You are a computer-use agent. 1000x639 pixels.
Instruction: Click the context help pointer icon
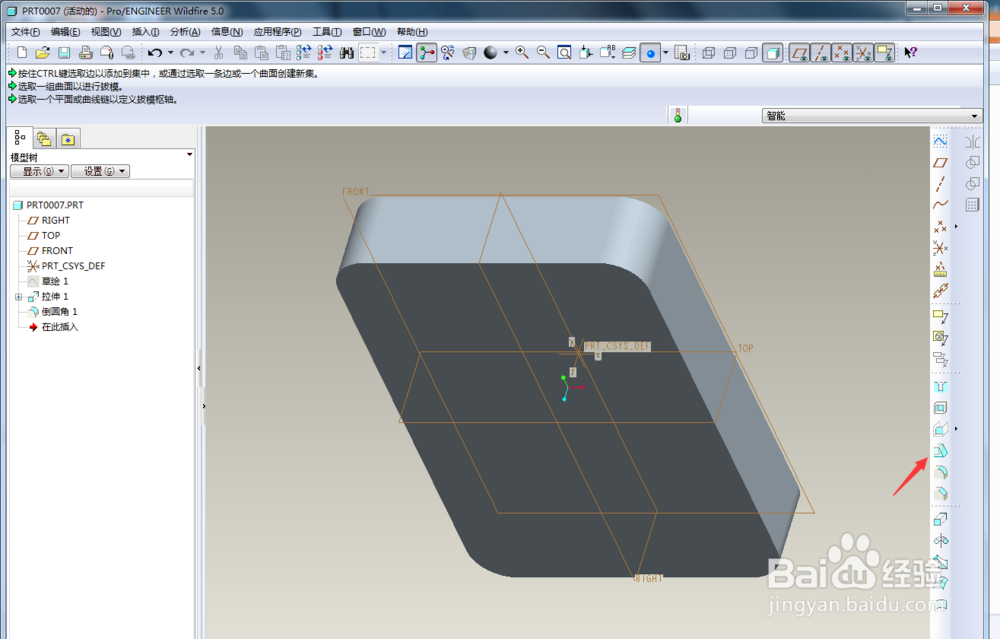coord(911,53)
